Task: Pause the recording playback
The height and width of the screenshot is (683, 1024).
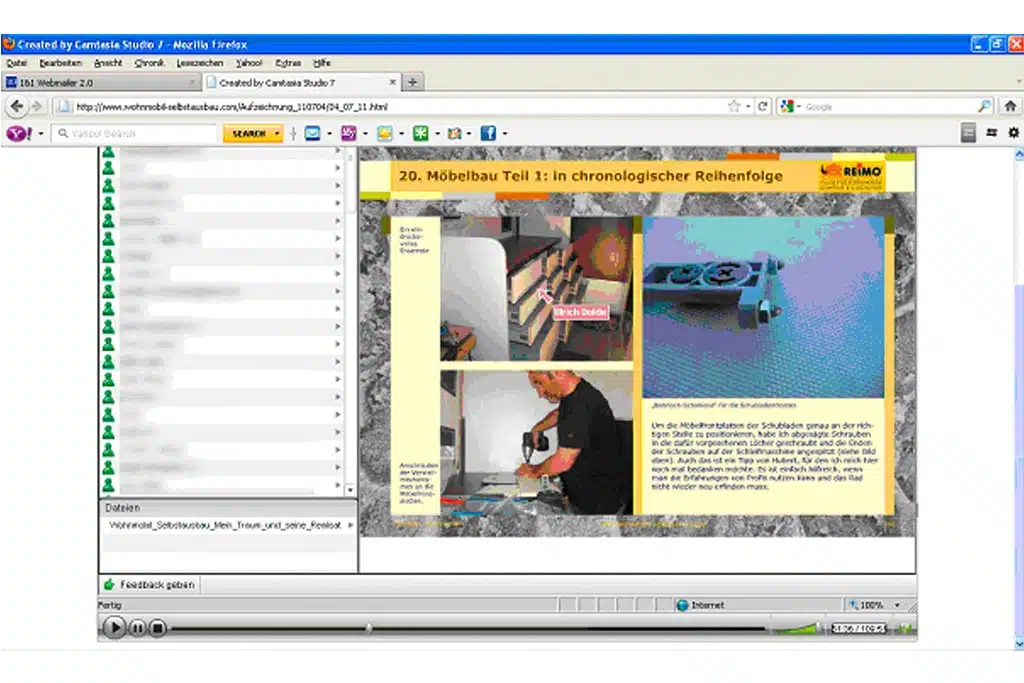Action: [137, 628]
